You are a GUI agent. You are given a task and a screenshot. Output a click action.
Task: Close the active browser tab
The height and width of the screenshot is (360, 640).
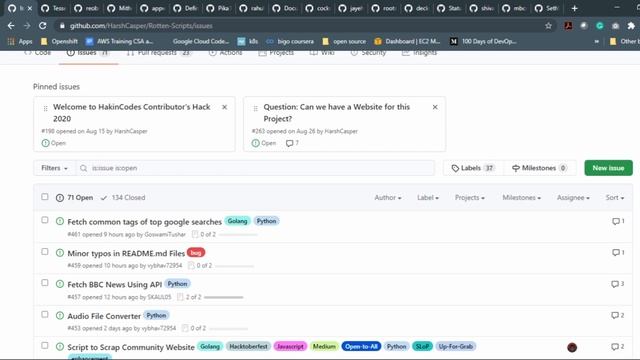click(30, 8)
